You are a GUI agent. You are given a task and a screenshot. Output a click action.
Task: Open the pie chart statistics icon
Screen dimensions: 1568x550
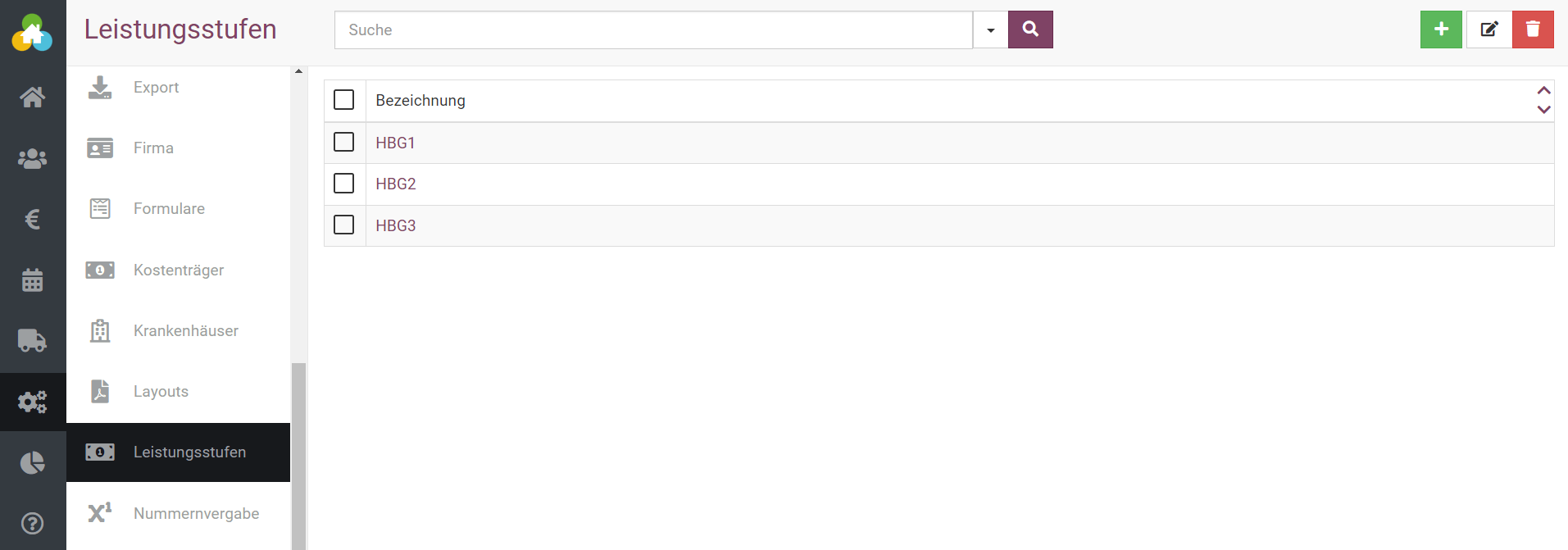coord(33,463)
